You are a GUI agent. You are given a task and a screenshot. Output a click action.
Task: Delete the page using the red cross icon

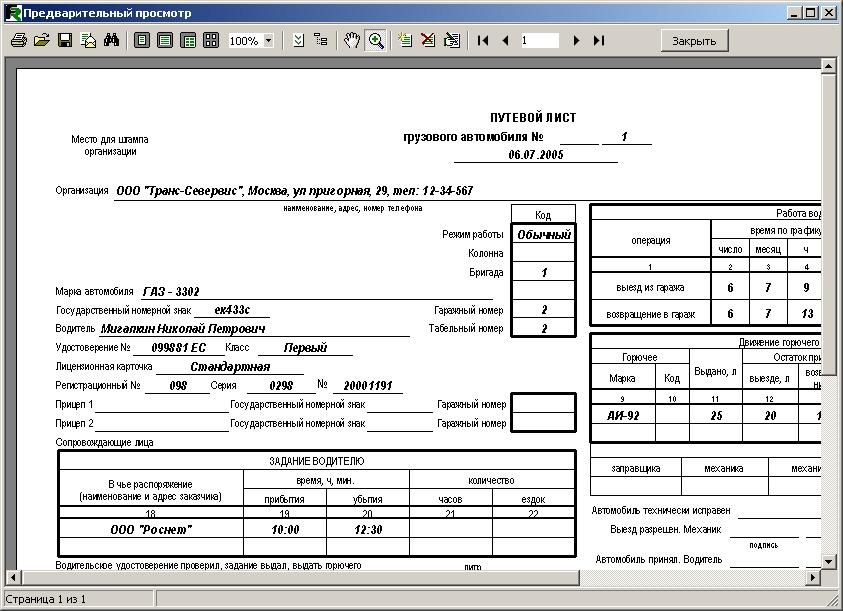pyautogui.click(x=428, y=40)
